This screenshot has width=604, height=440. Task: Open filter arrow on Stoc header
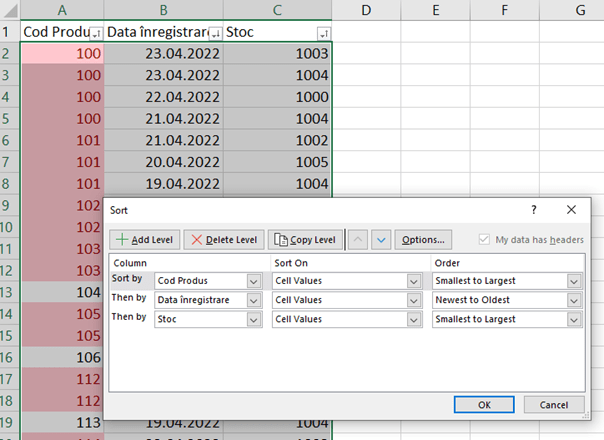[322, 33]
